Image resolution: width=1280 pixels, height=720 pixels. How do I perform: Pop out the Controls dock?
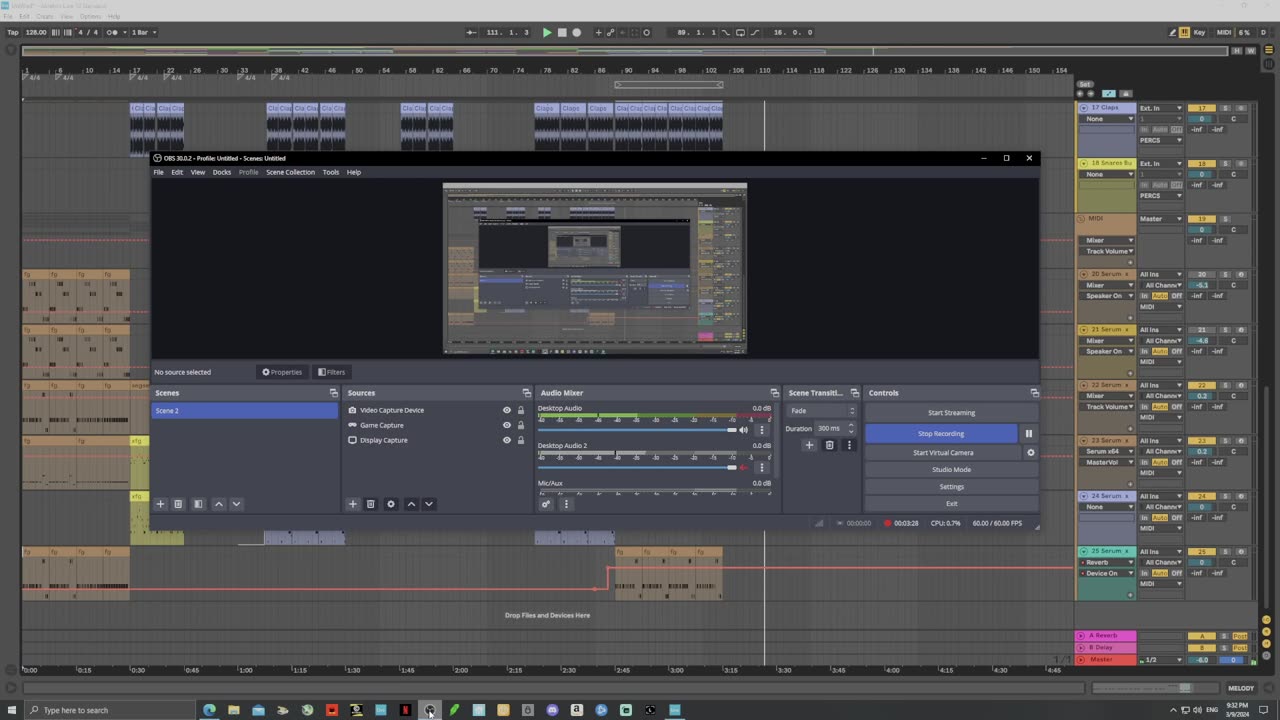pyautogui.click(x=1034, y=393)
